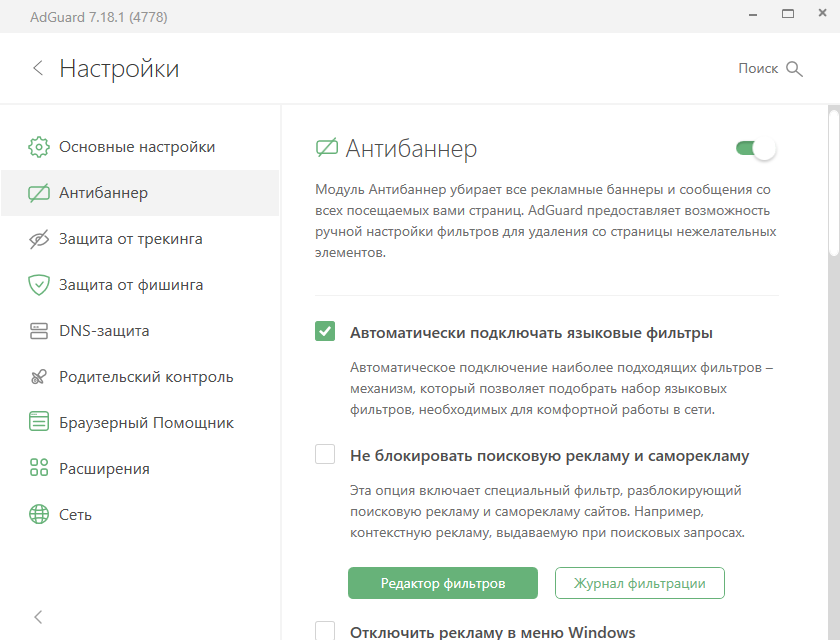The width and height of the screenshot is (840, 640).
Task: Click the shield phishing protection icon
Action: coord(39,285)
